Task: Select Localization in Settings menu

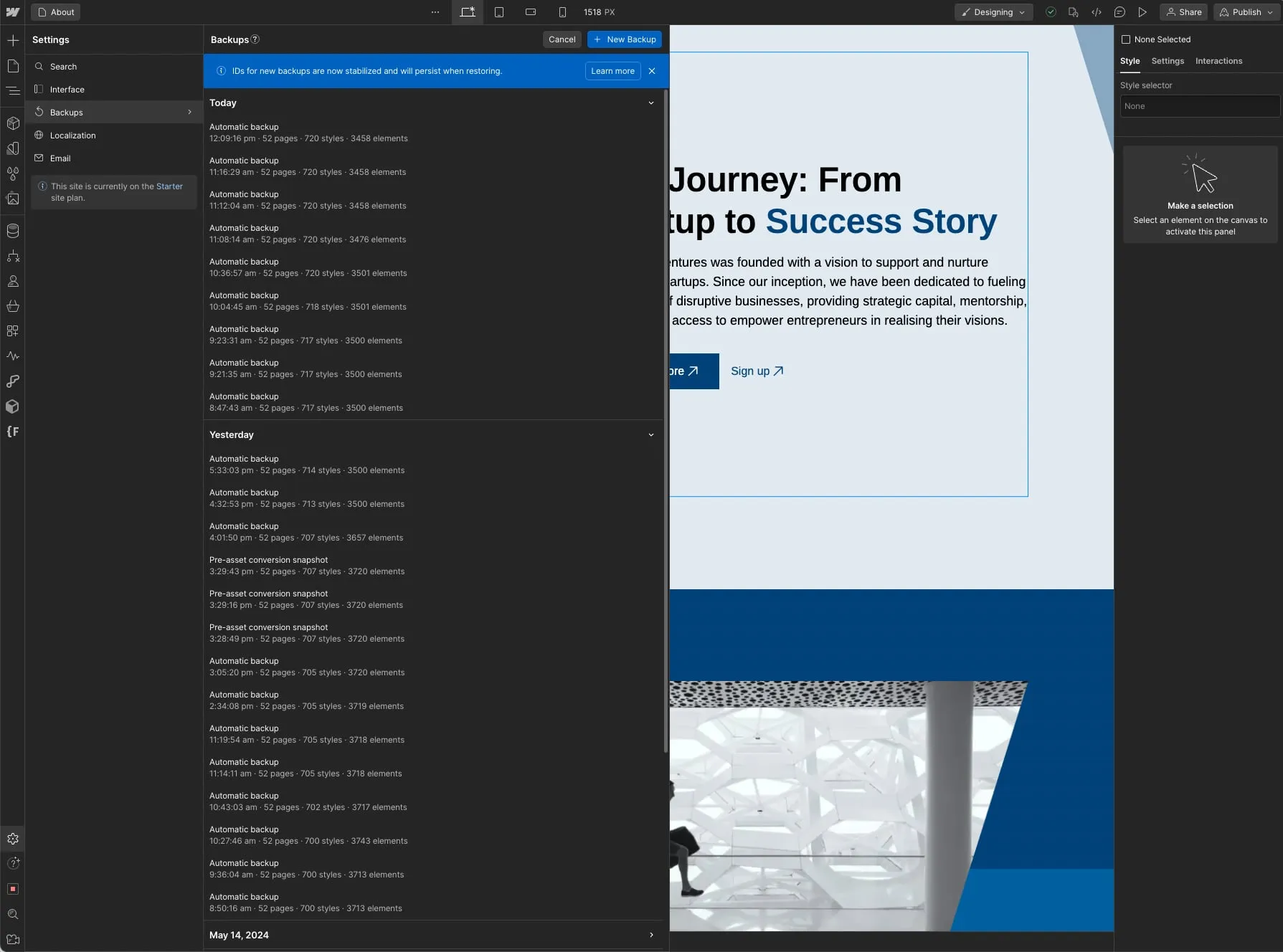Action: coord(114,135)
